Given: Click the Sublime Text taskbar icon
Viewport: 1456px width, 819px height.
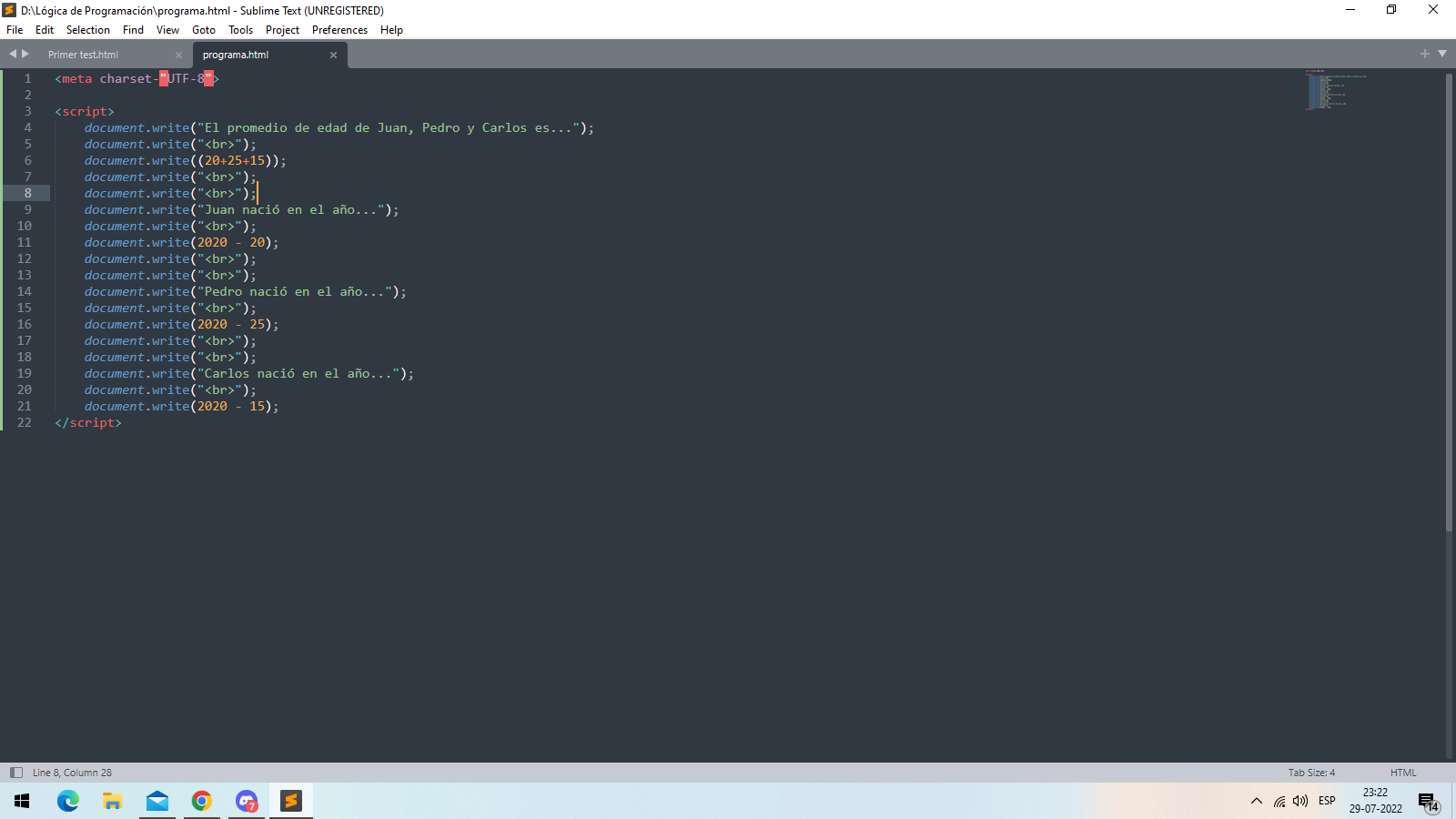Looking at the screenshot, I should click(291, 801).
